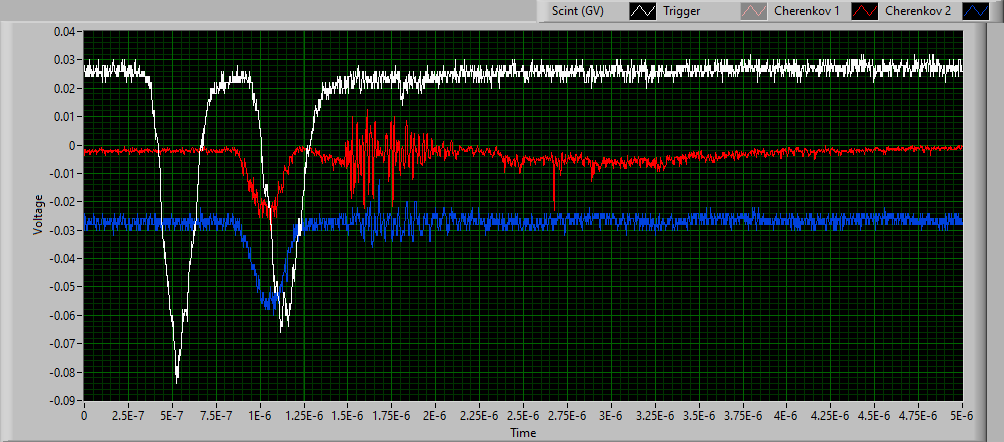Select the Time x-axis title

(x=523, y=433)
